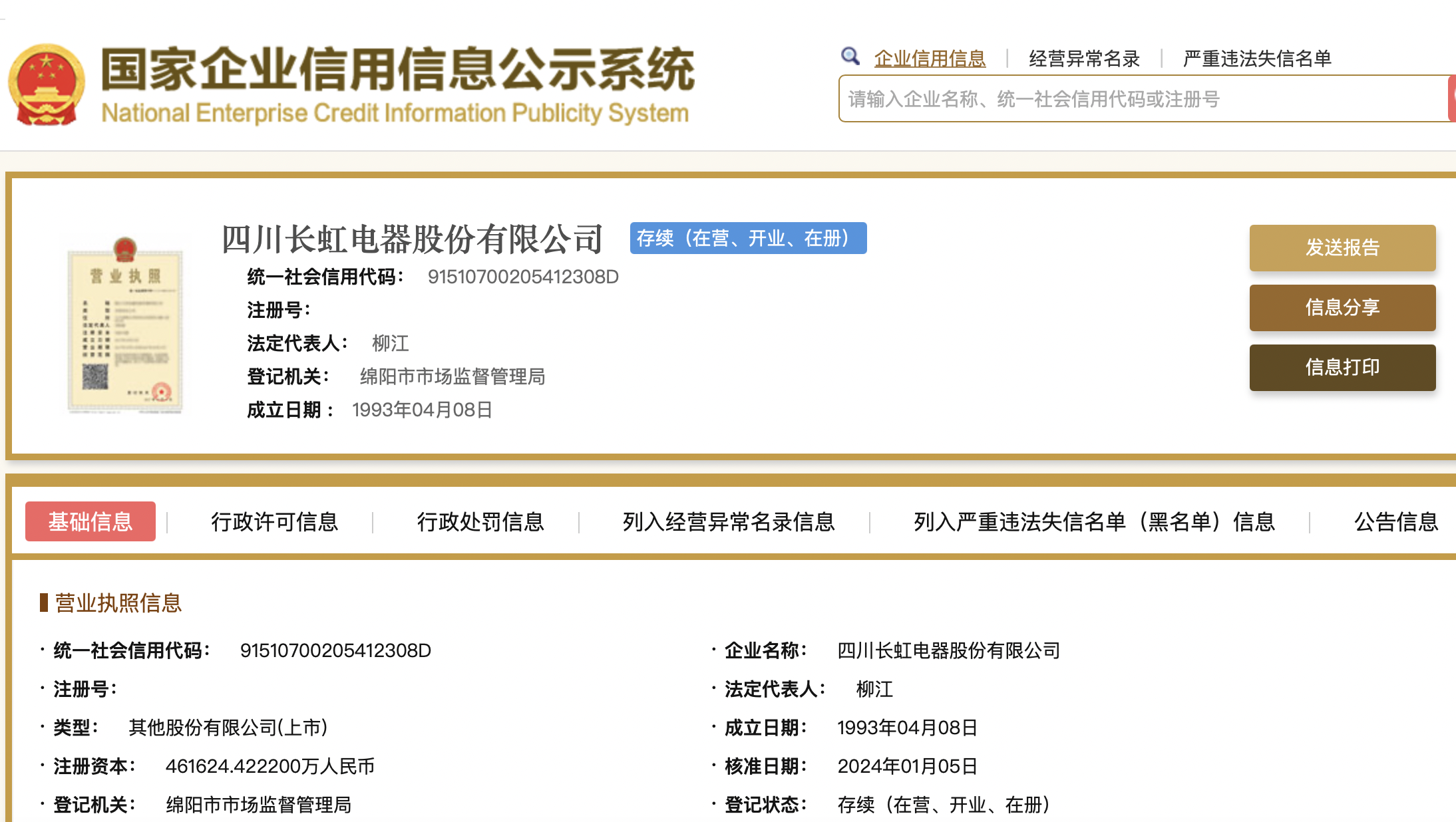Select 严重违法失信名单 search category
The width and height of the screenshot is (1456, 822).
click(x=1257, y=59)
